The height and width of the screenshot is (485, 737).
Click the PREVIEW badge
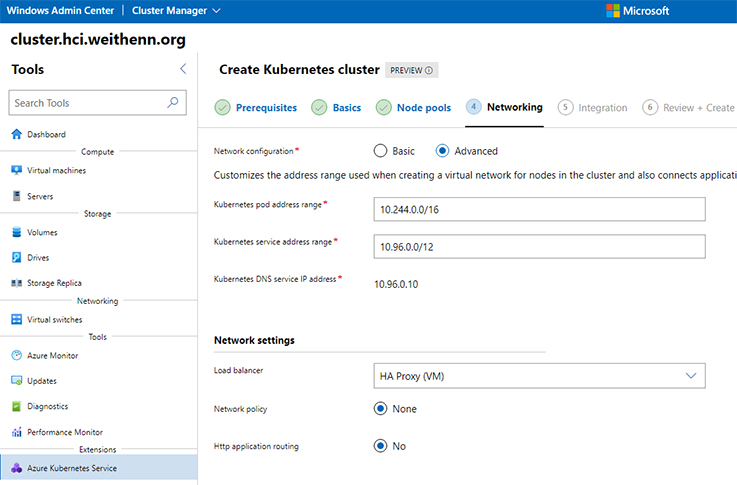point(412,70)
